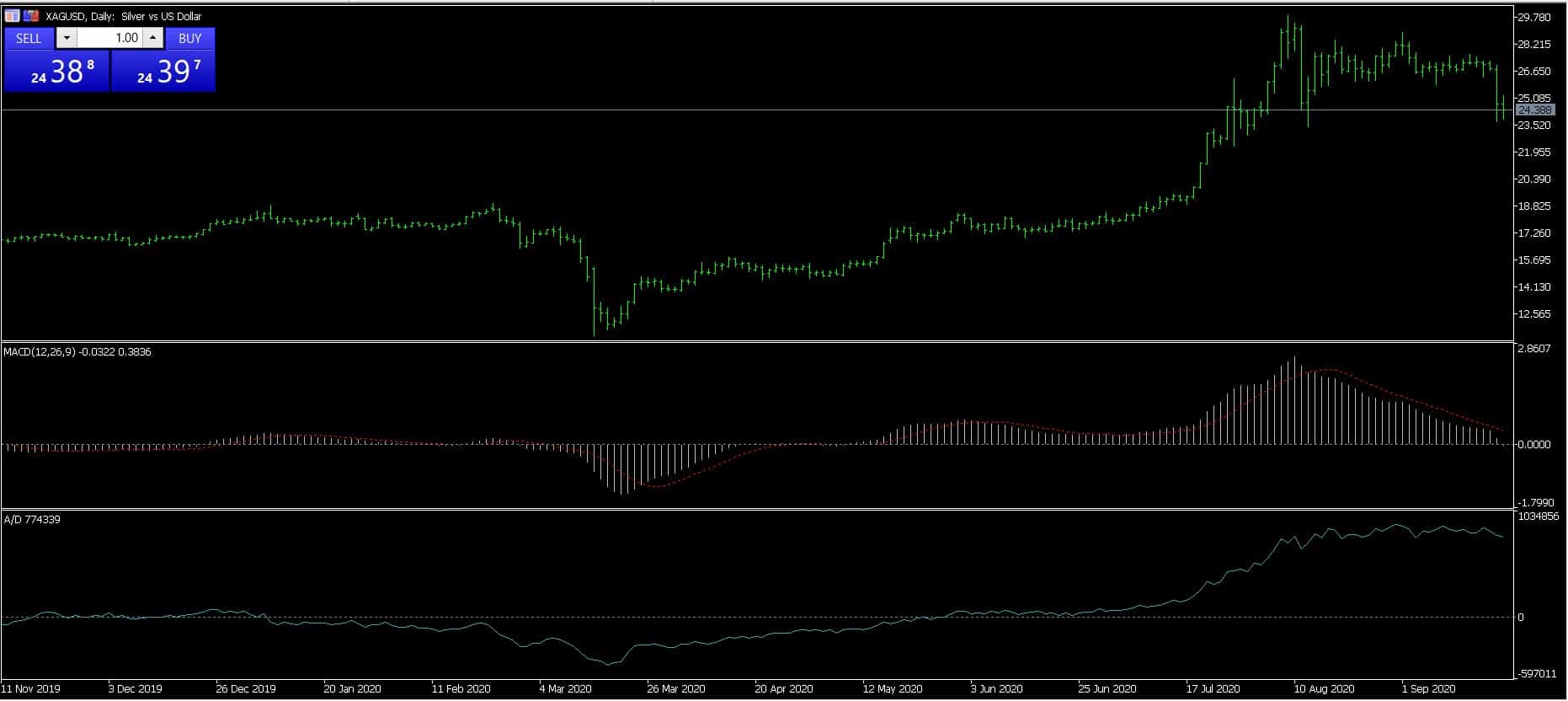
Task: Click the 1.00 volume input field
Action: click(x=110, y=38)
